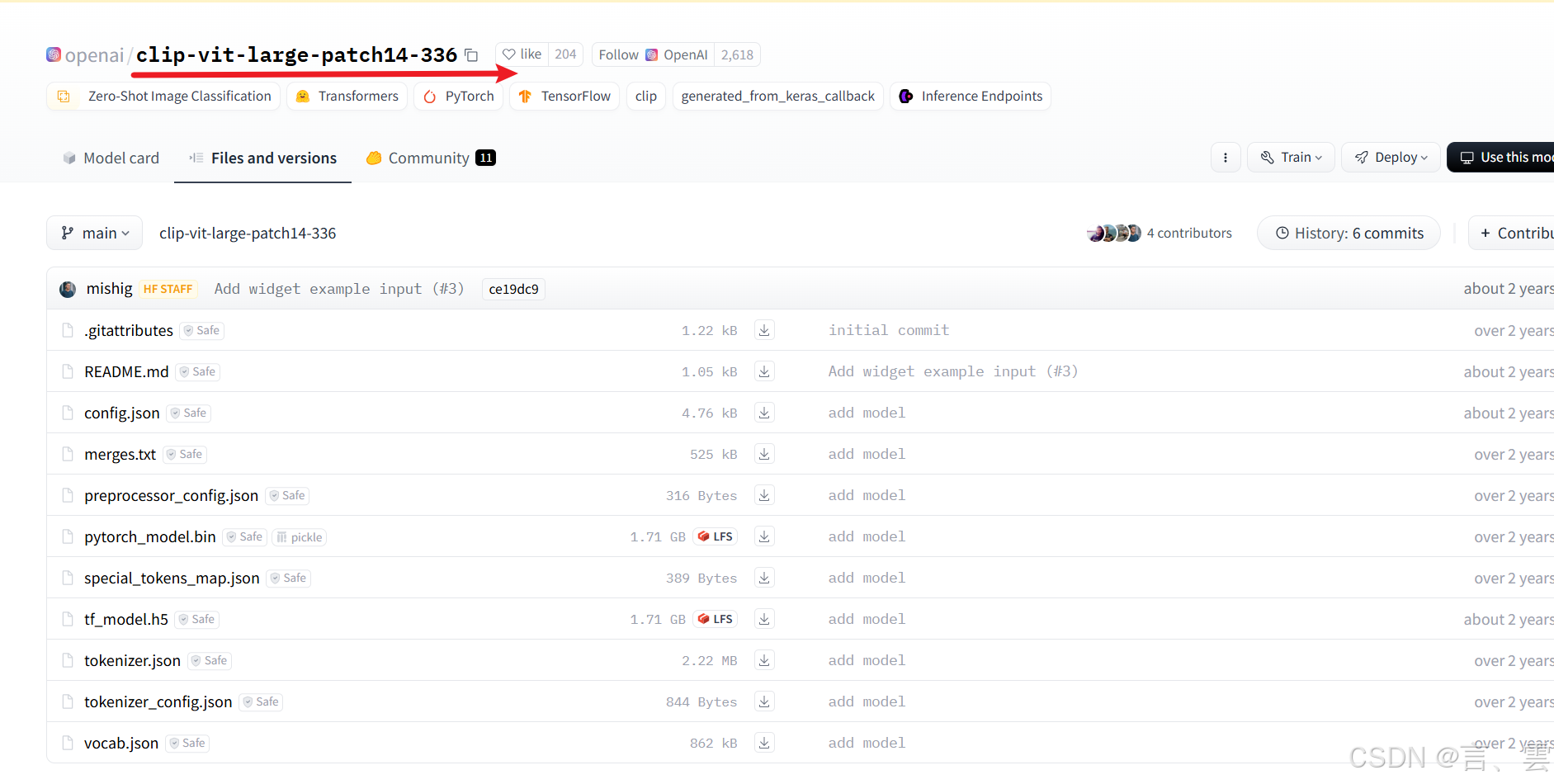Open the tokenizer.json file
Screen dimensions: 1554x784
pos(132,661)
